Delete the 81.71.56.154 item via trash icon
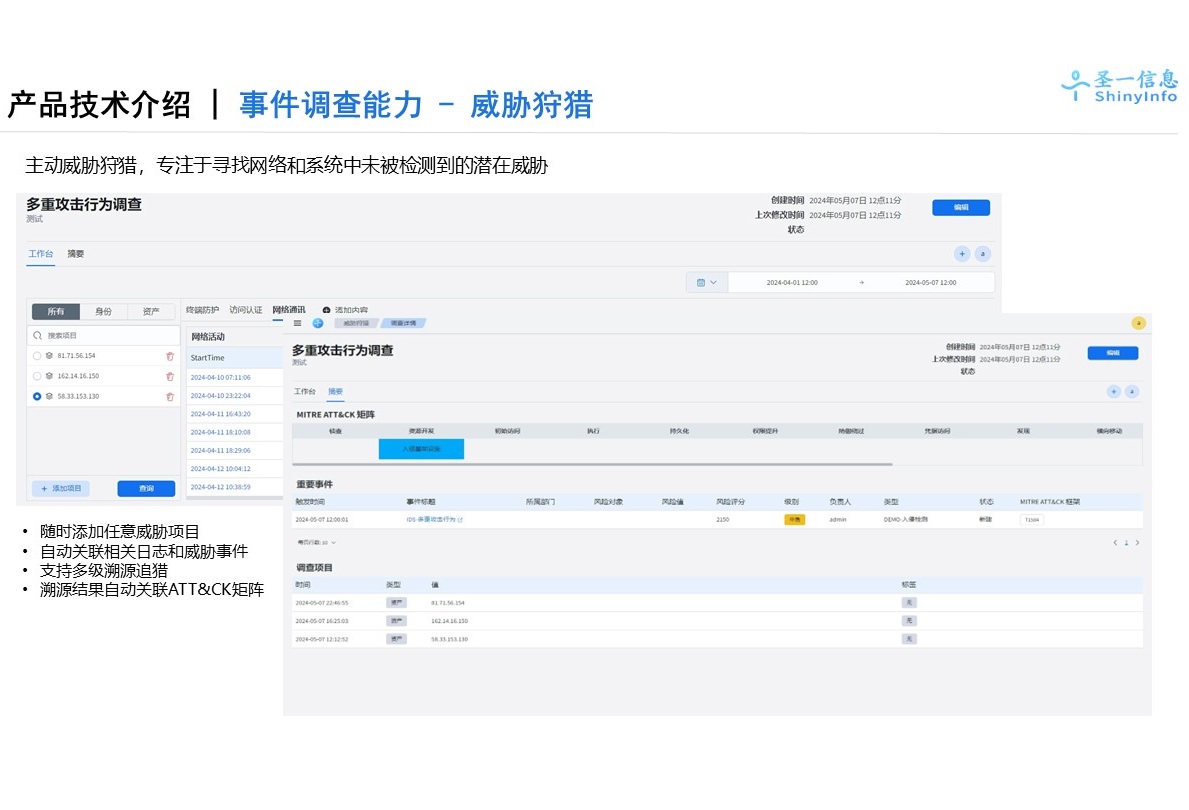This screenshot has height=810, width=1189. [170, 356]
